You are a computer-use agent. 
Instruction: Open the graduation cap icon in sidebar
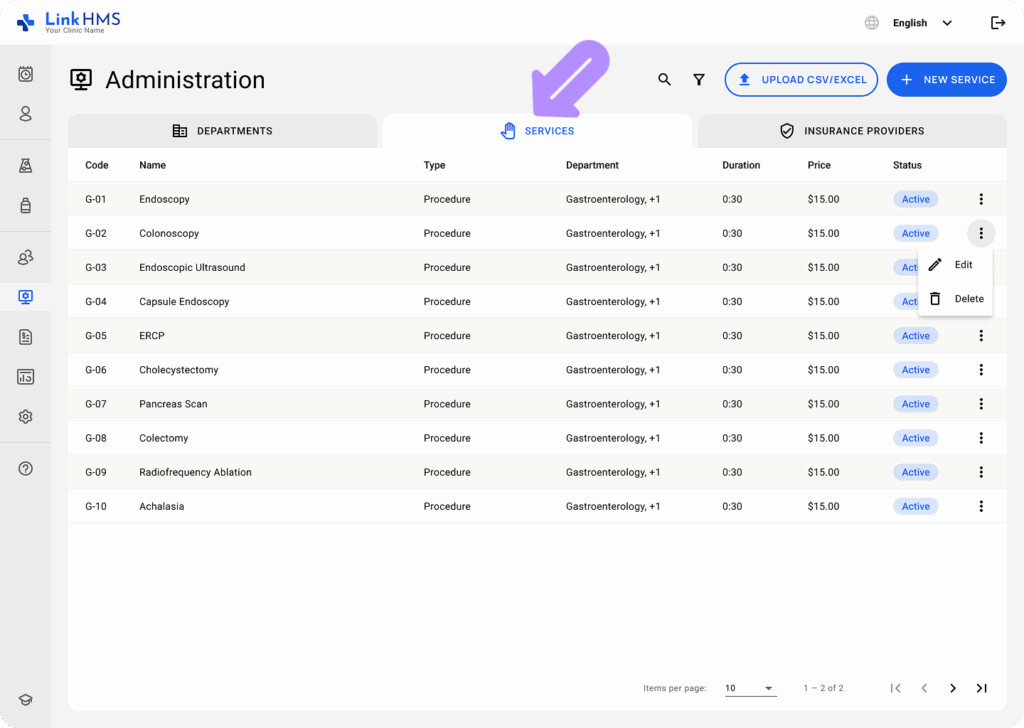point(26,701)
